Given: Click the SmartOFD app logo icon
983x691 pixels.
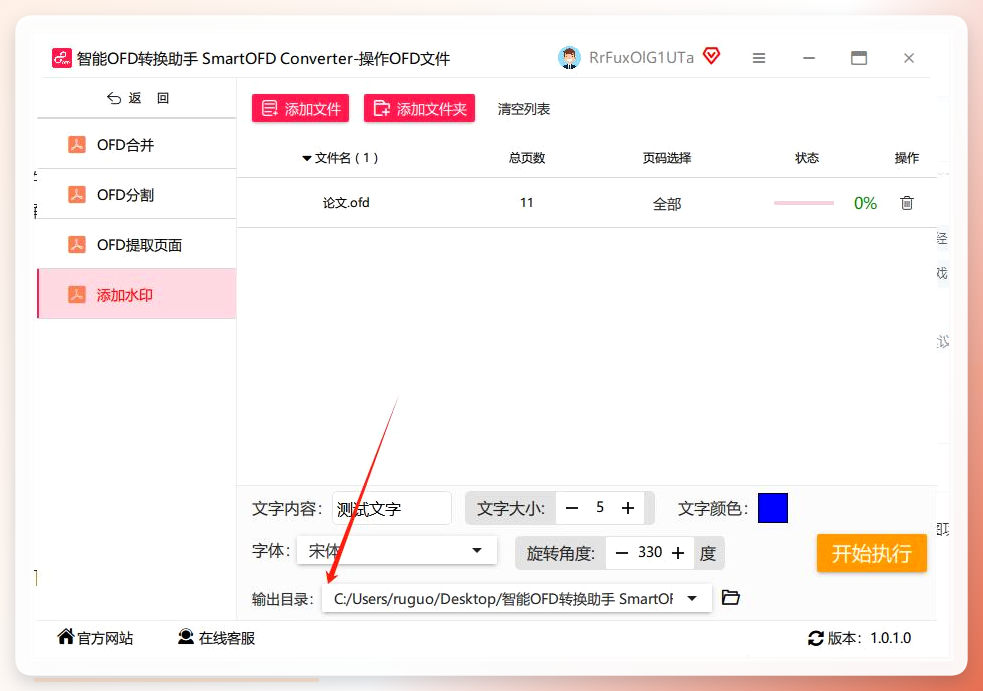Looking at the screenshot, I should (x=61, y=58).
